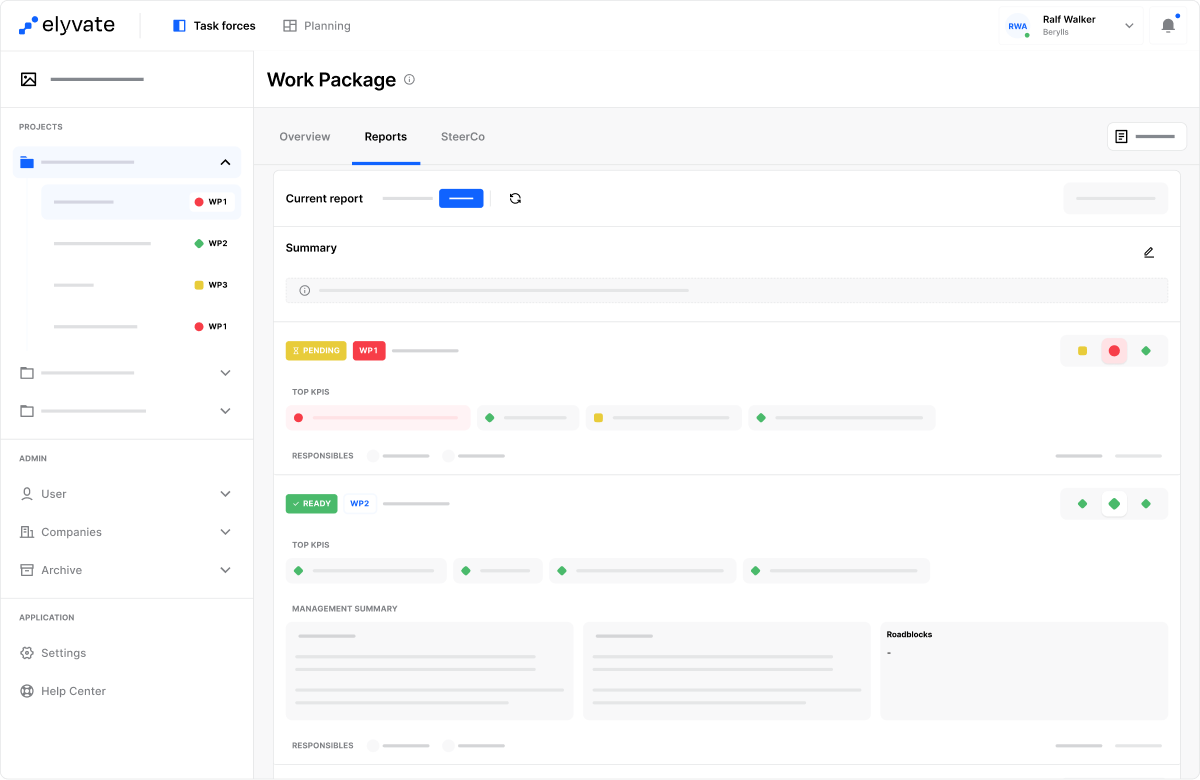Viewport: 1200px width, 780px height.
Task: Click the grey button right of Current report
Action: coord(1115,198)
